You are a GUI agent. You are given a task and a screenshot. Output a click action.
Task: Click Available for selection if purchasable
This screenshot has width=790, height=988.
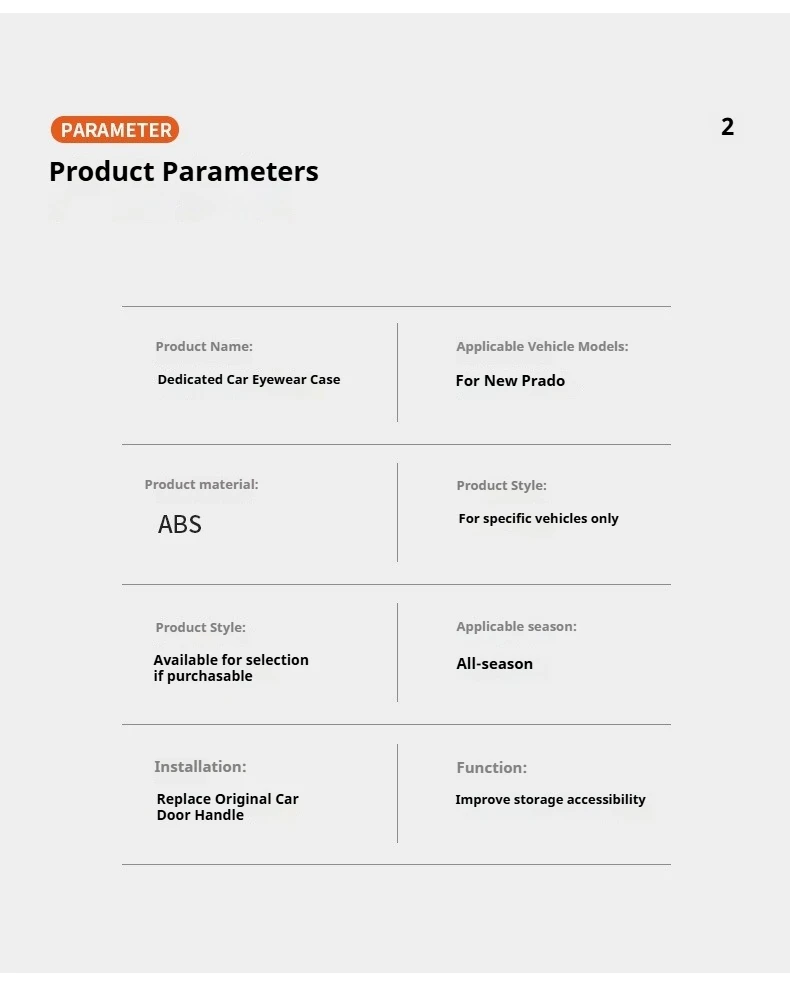pos(231,668)
